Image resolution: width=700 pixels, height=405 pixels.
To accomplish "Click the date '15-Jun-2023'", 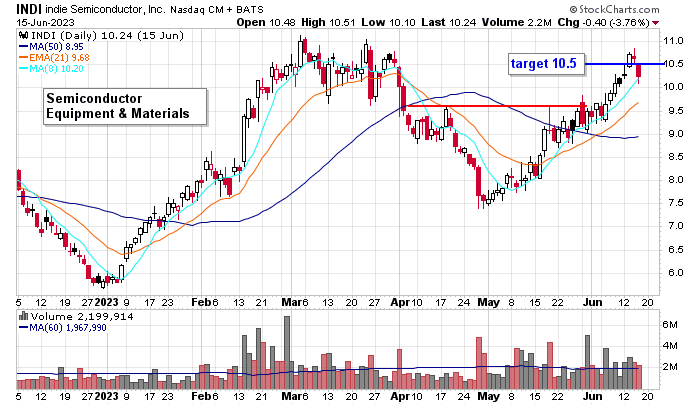I will 46,22.
